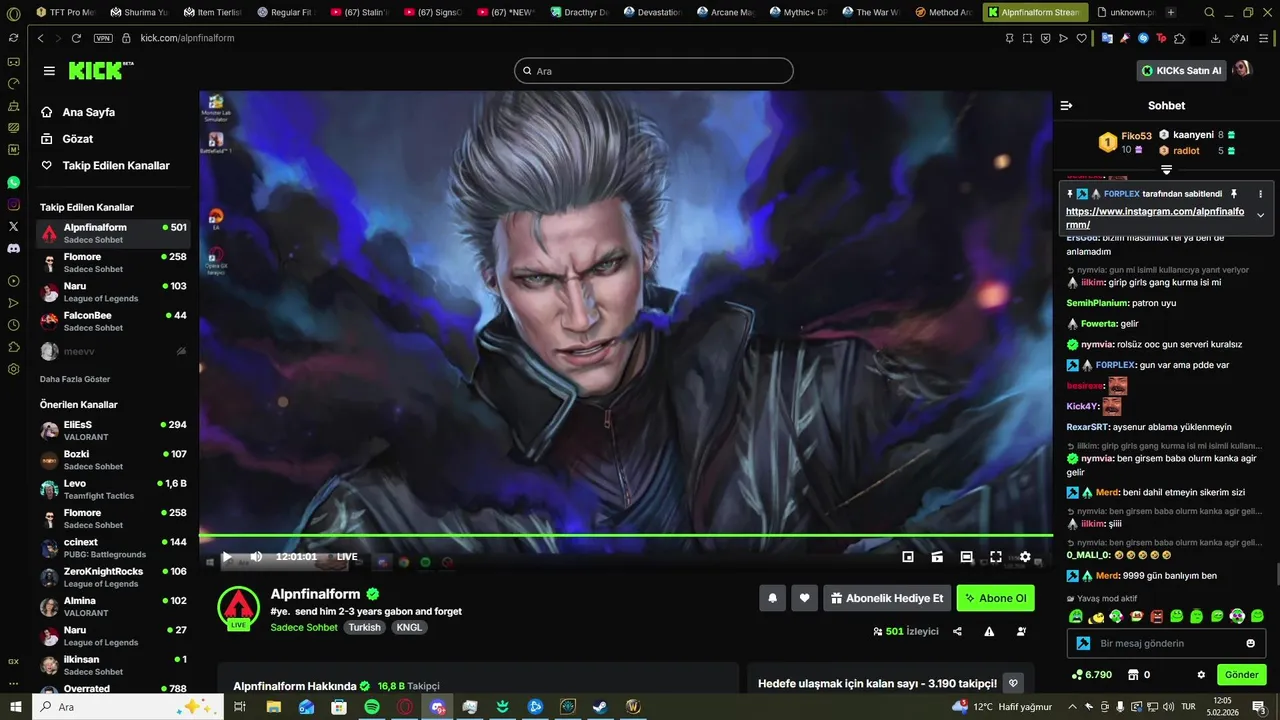This screenshot has height=720, width=1280.
Task: Toggle notification bell for Alpnfinalform
Action: click(x=772, y=598)
